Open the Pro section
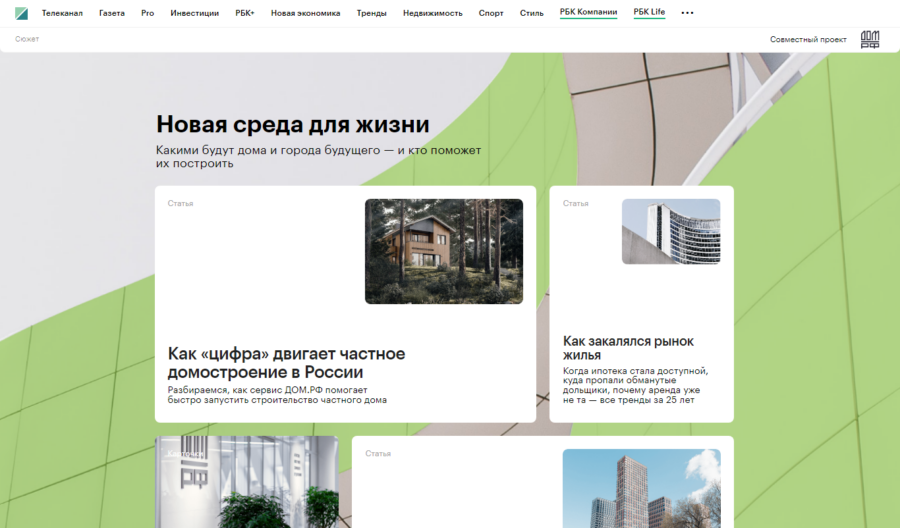Image resolution: width=900 pixels, height=528 pixels. pos(148,13)
